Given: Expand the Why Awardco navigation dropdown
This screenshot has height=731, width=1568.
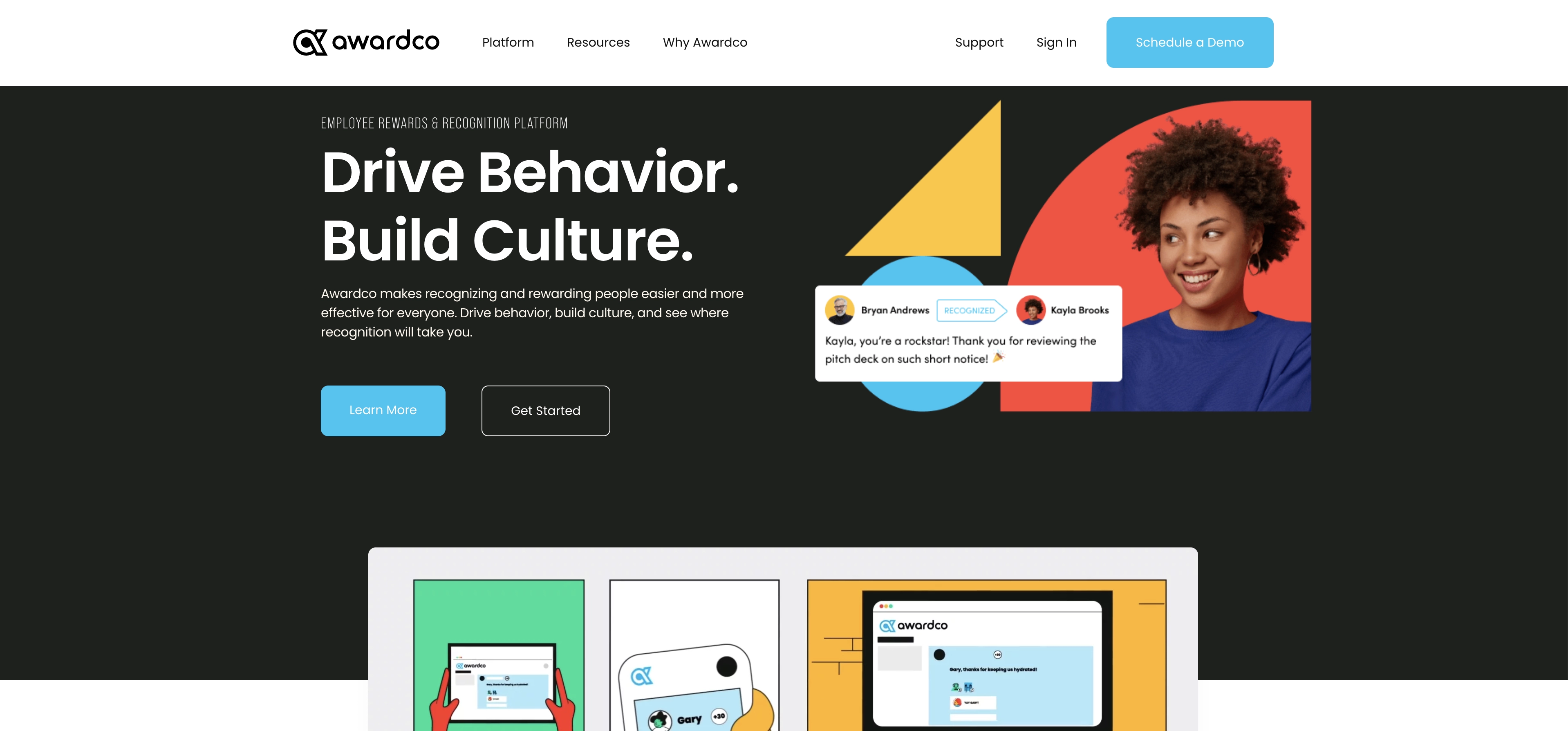Looking at the screenshot, I should [x=705, y=42].
